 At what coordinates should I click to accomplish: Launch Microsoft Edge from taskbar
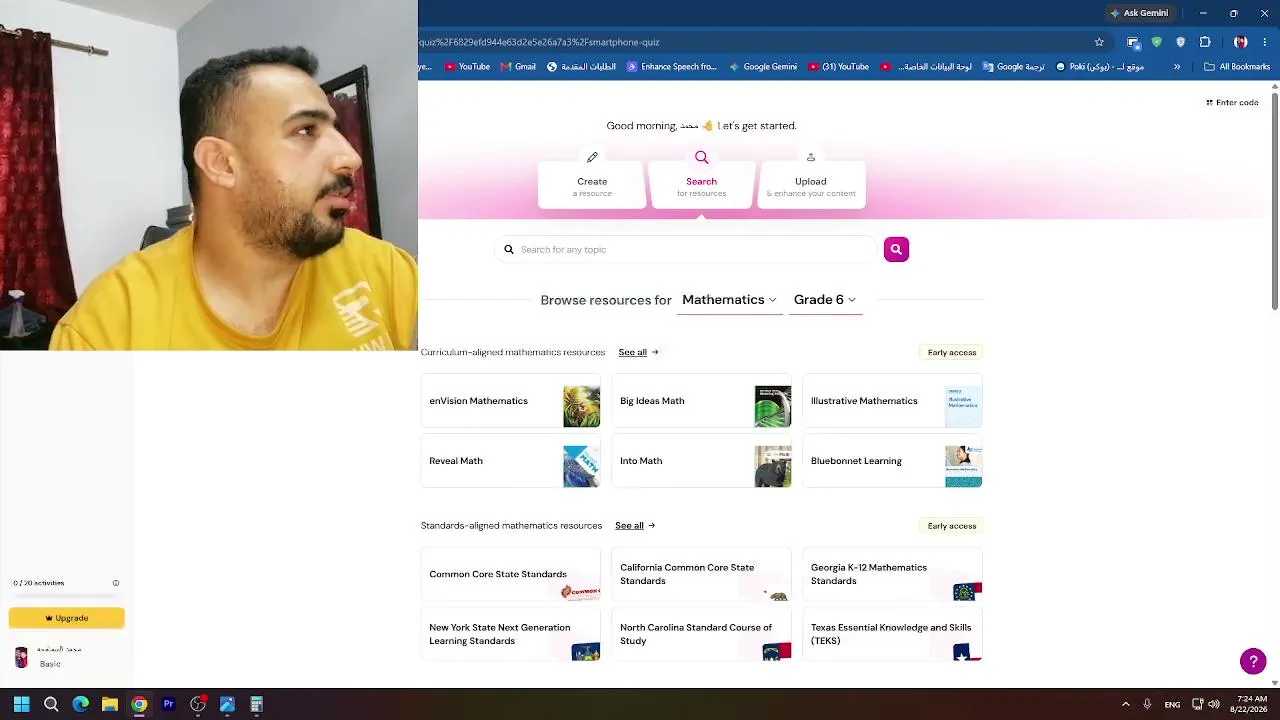click(80, 704)
